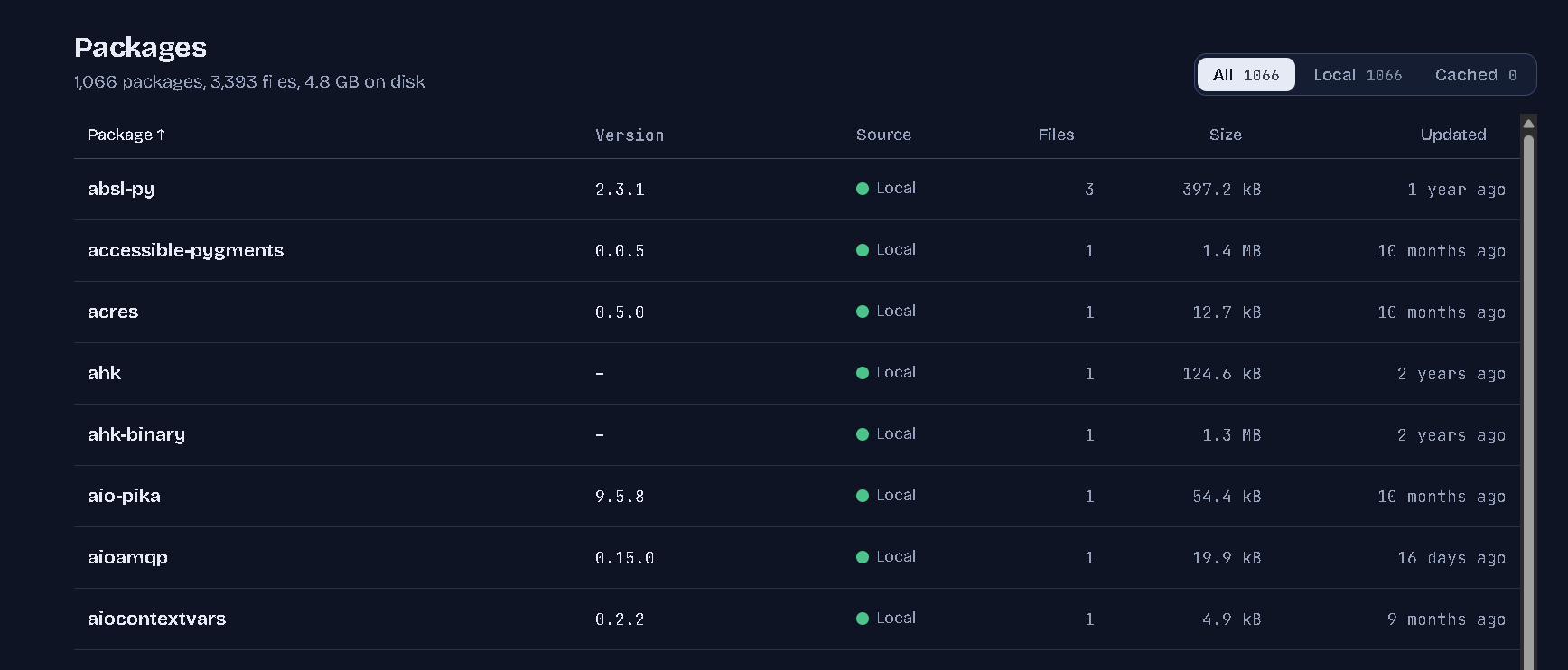The image size is (1568, 670).
Task: Open the ahk-binary package
Action: (136, 434)
